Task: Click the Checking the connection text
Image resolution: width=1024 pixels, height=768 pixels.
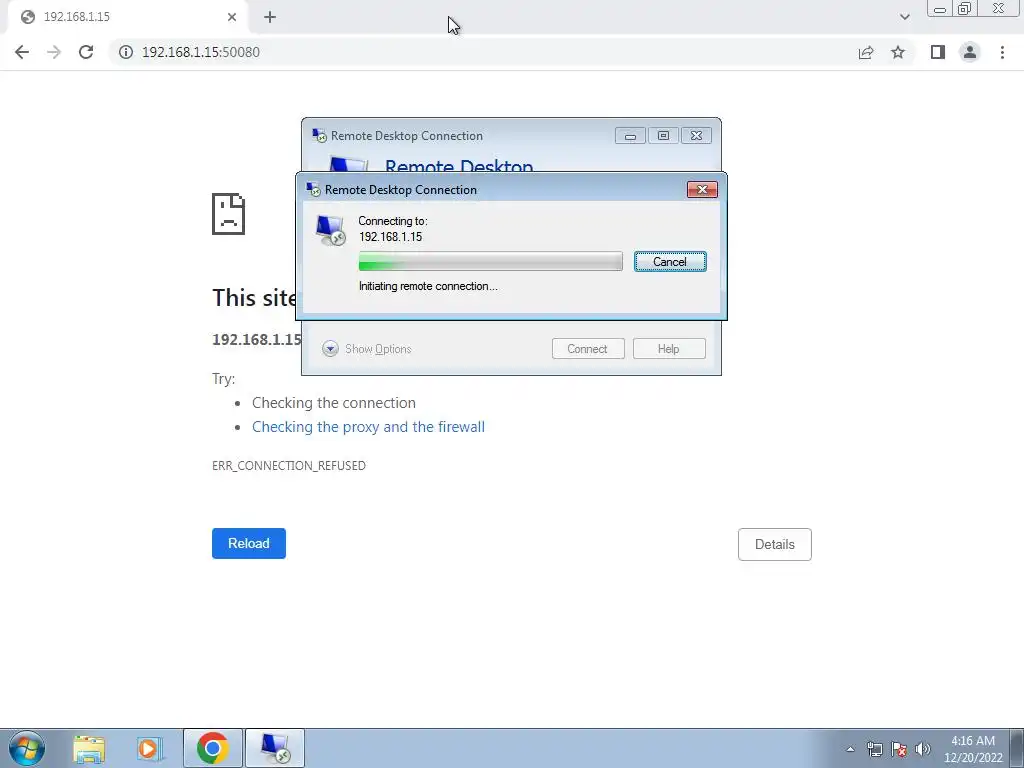Action: [x=334, y=403]
